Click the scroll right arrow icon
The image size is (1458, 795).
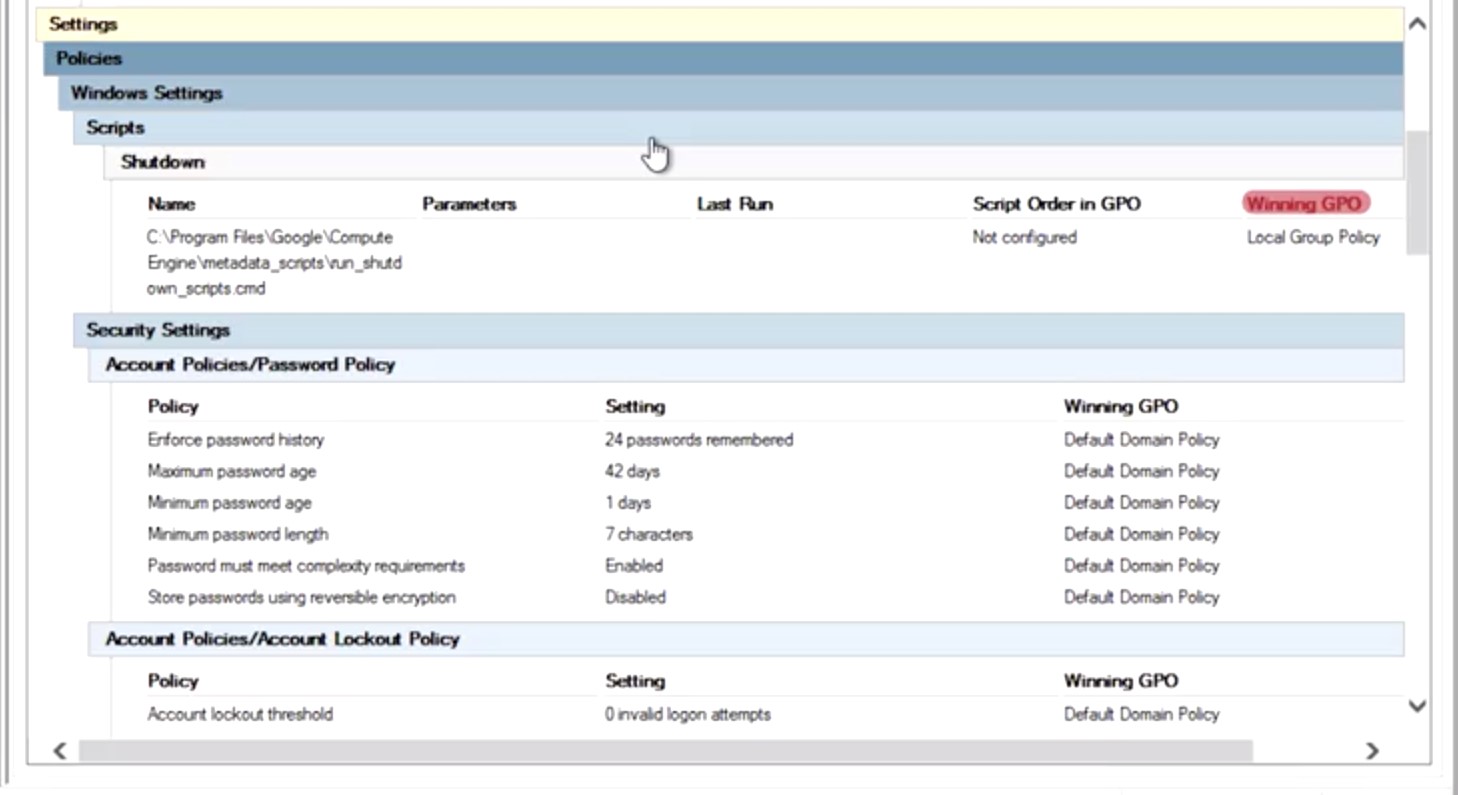click(1372, 751)
